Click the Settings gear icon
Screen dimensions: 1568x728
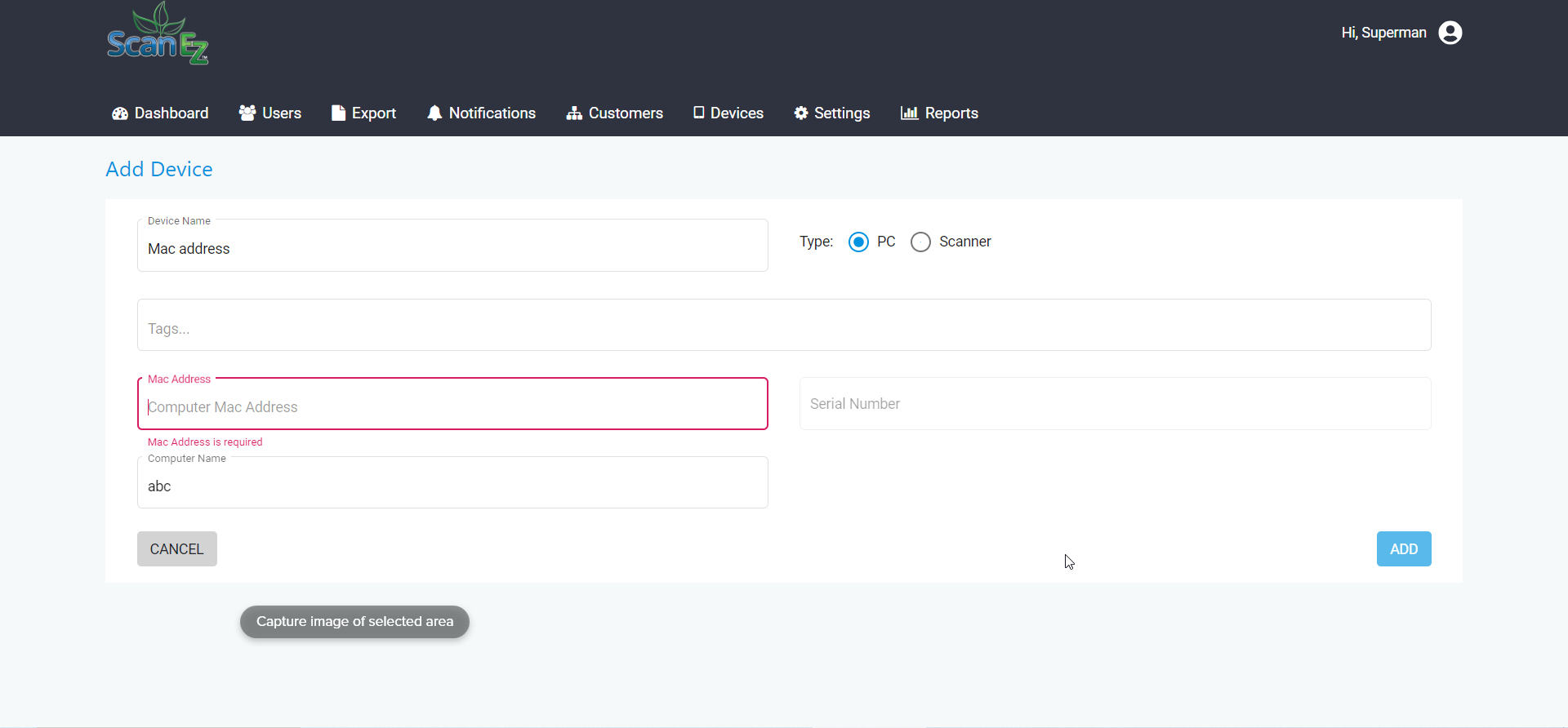(x=801, y=113)
